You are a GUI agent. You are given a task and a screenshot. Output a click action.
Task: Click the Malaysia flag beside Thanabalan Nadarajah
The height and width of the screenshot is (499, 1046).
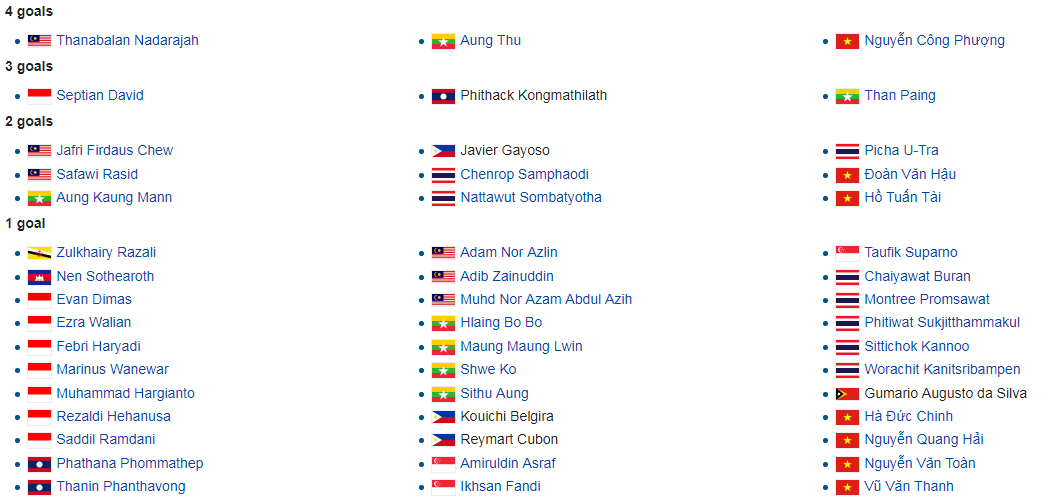tap(39, 41)
